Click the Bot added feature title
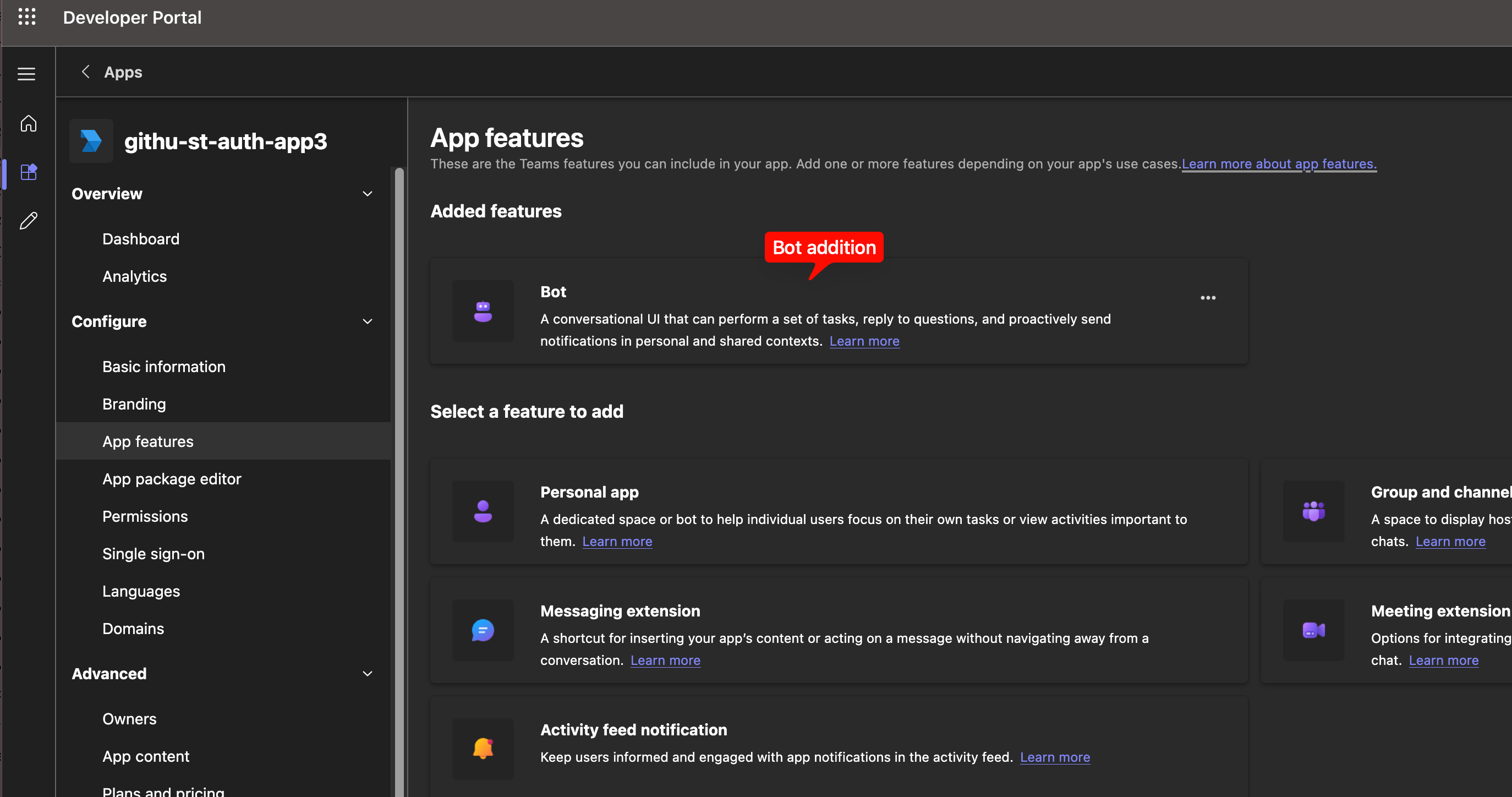The width and height of the screenshot is (1512, 797). (553, 292)
